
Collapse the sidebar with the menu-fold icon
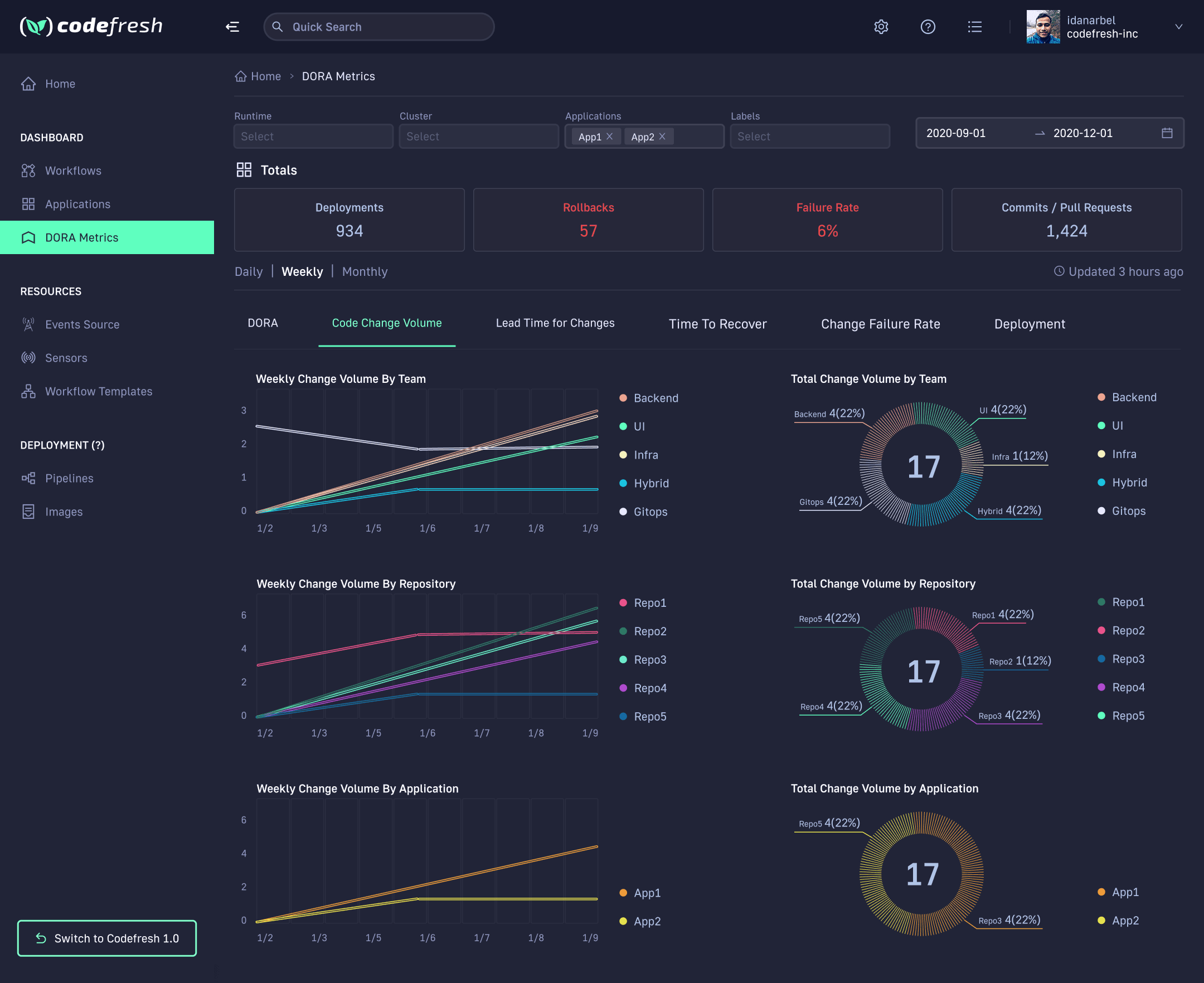(232, 27)
